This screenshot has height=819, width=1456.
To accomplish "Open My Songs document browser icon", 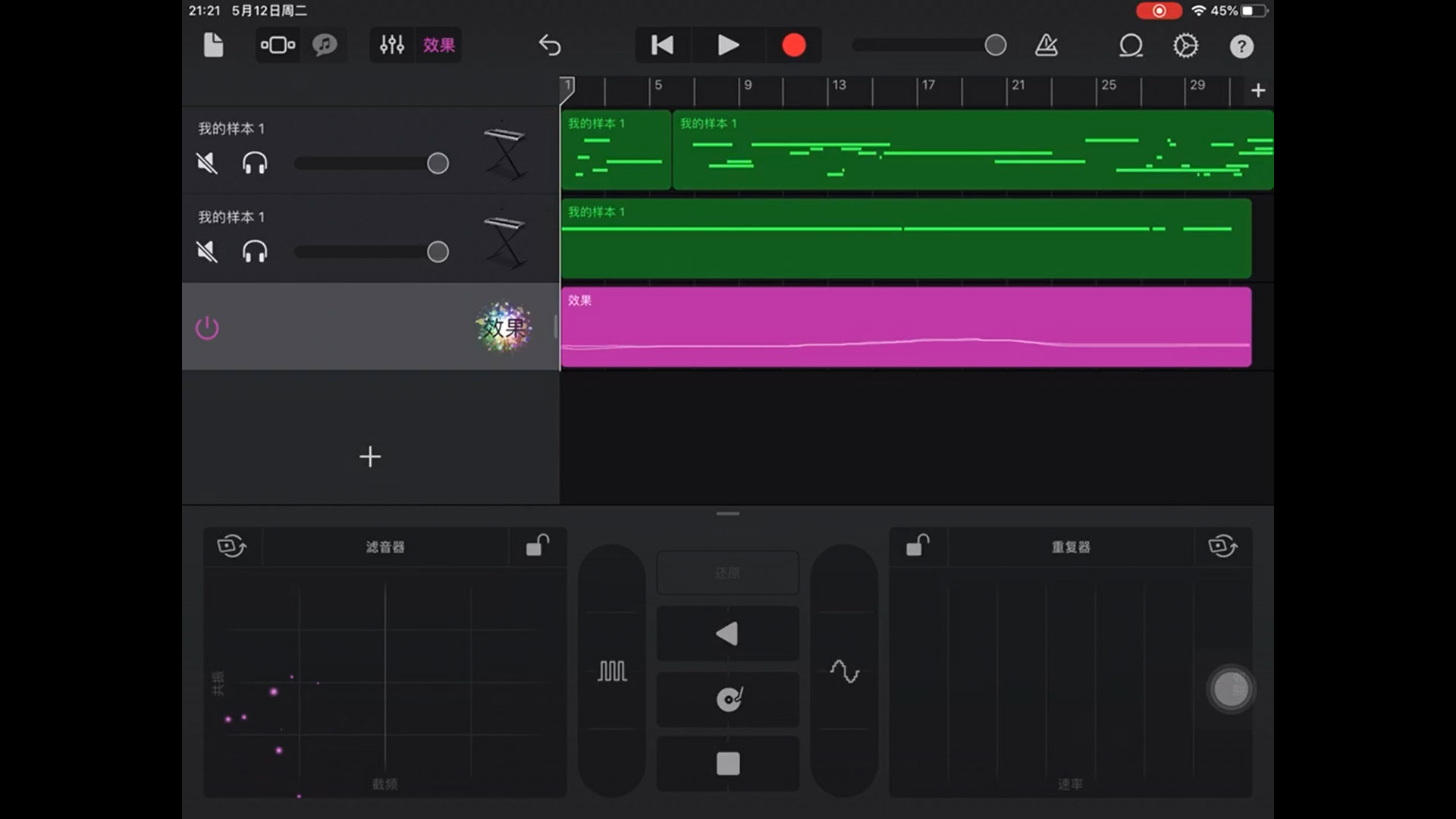I will 214,45.
